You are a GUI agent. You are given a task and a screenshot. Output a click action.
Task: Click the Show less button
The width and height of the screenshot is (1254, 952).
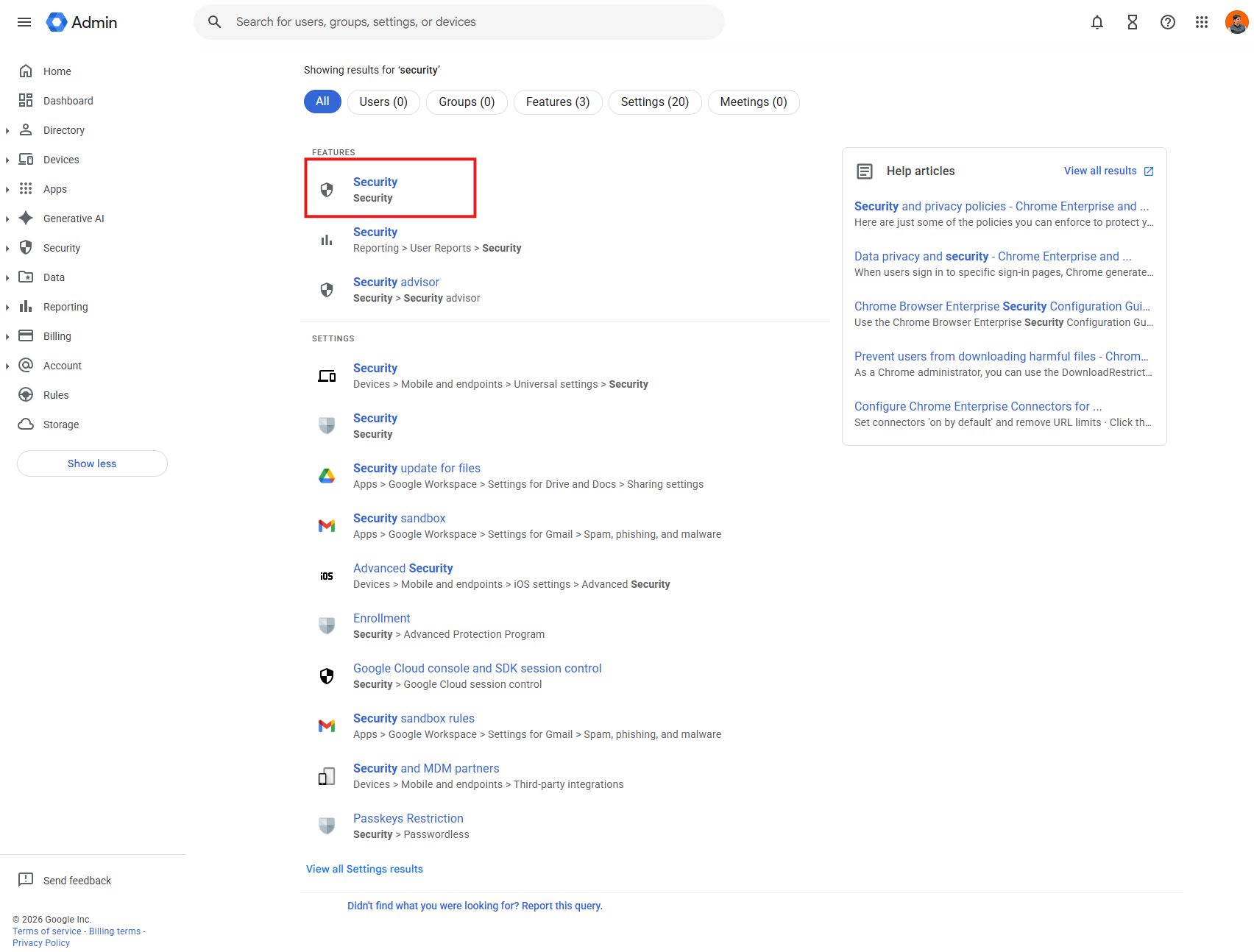92,463
